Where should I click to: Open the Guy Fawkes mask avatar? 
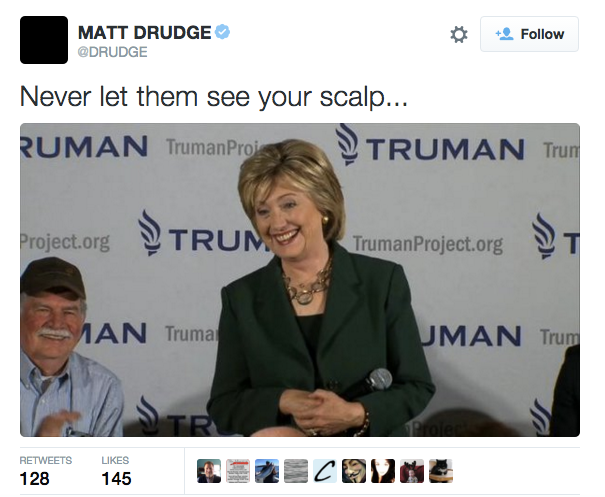click(x=354, y=471)
